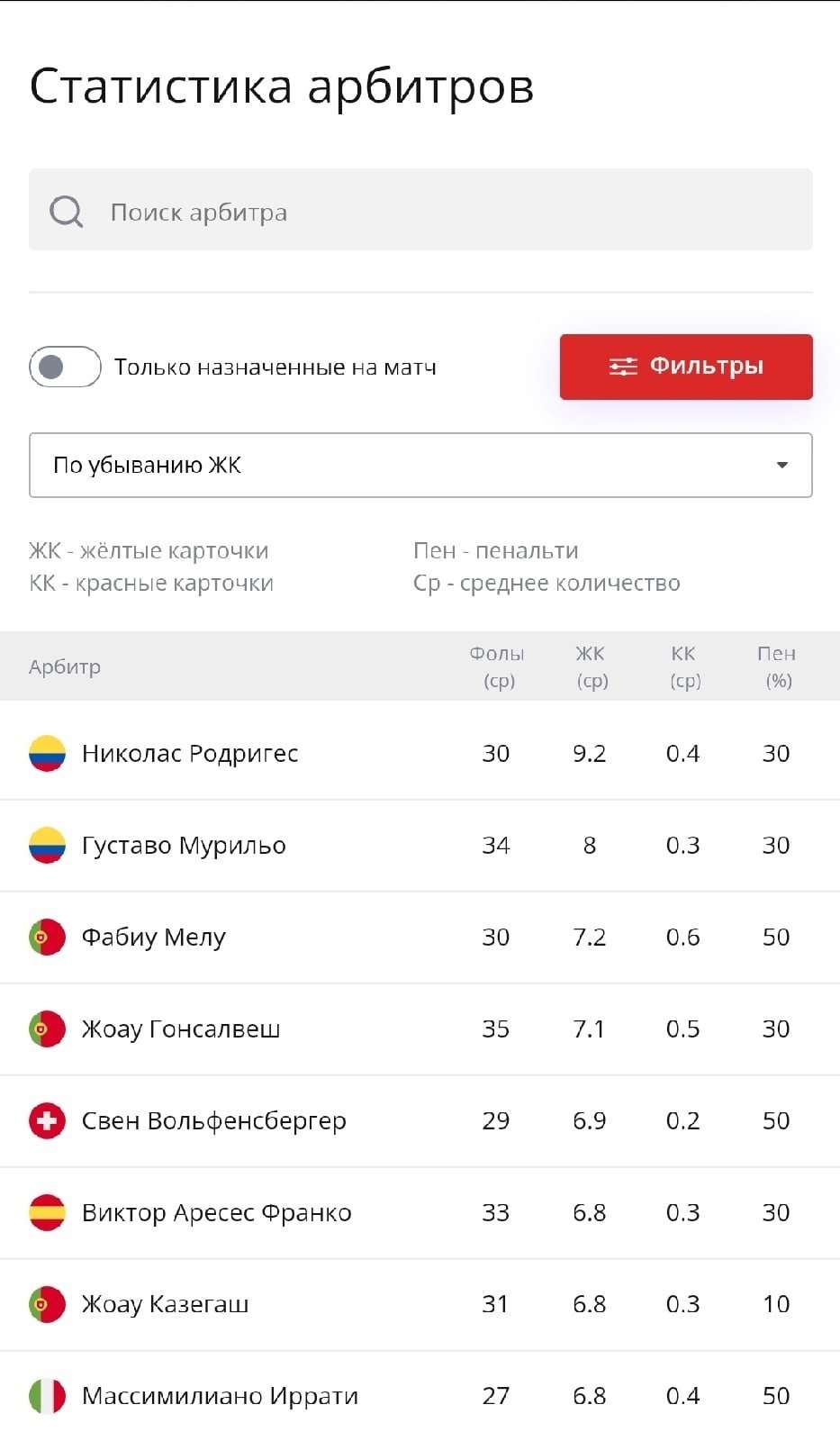Click the Пен (%) column header

point(777,666)
